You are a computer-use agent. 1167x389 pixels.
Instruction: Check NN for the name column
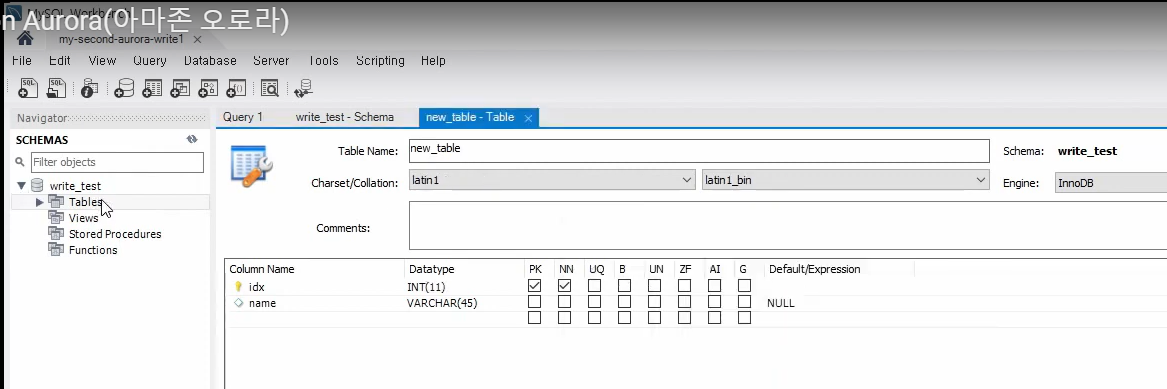click(564, 302)
